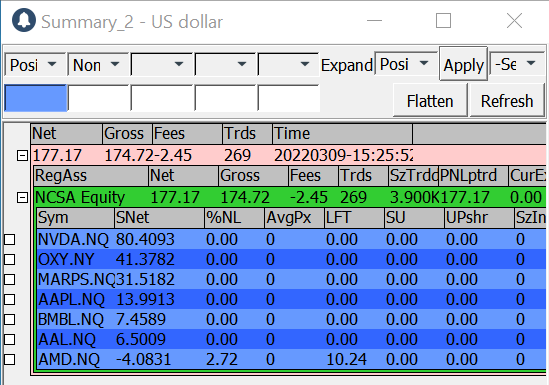Screen dimensions: 549x385
Task: Click the top-level Net column header
Action: [x=67, y=134]
